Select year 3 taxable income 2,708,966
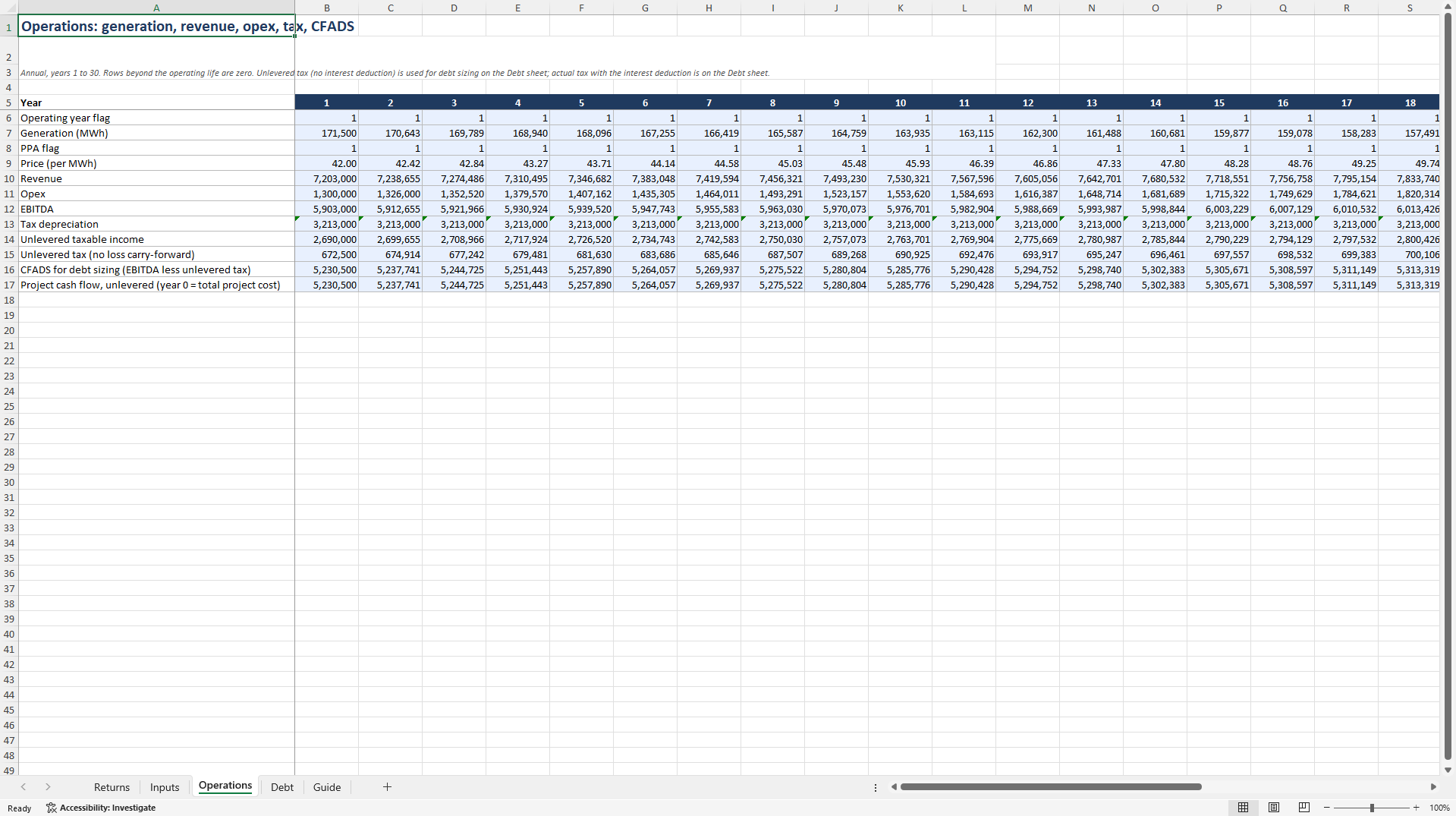The image size is (1456, 816). click(x=454, y=239)
